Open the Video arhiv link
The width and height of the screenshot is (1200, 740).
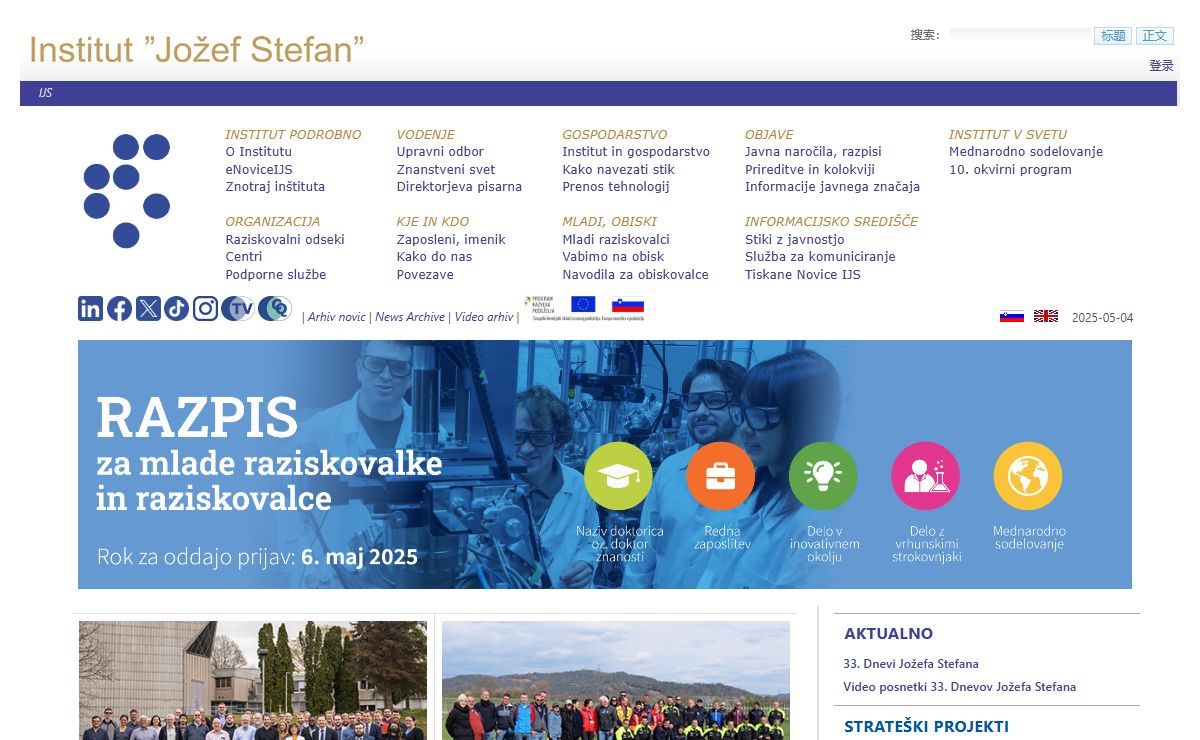point(484,317)
